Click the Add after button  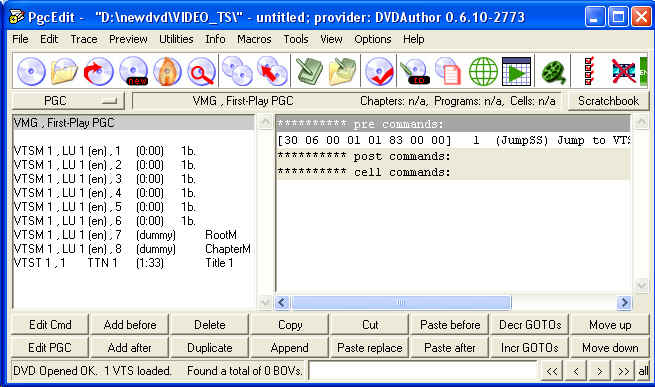(130, 348)
